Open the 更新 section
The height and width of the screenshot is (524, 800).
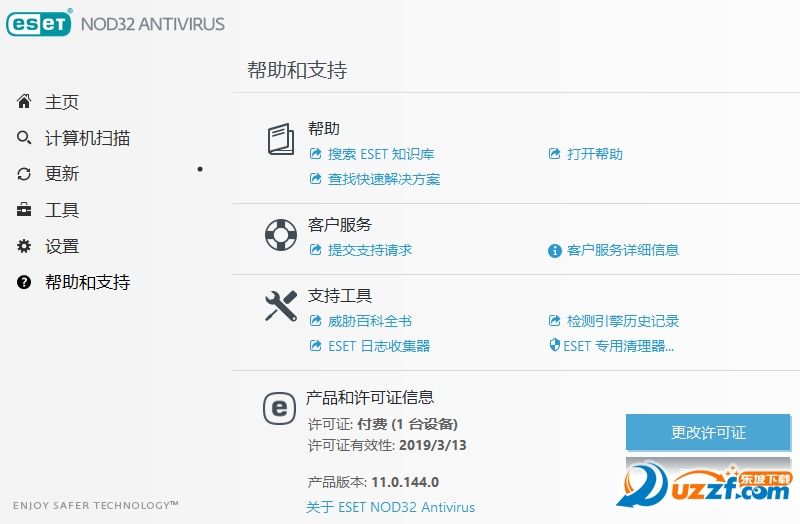coord(62,174)
